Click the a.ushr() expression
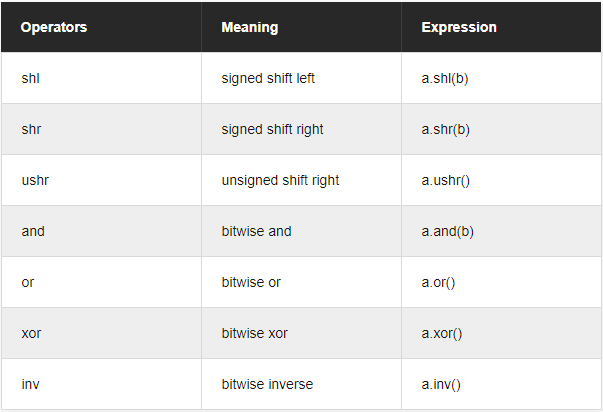603x412 pixels. click(x=445, y=180)
